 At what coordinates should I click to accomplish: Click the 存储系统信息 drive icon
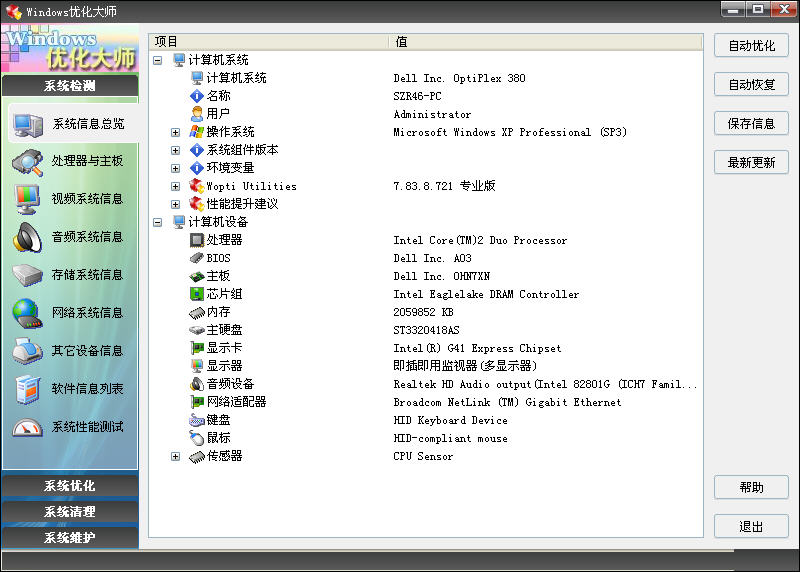(27, 275)
